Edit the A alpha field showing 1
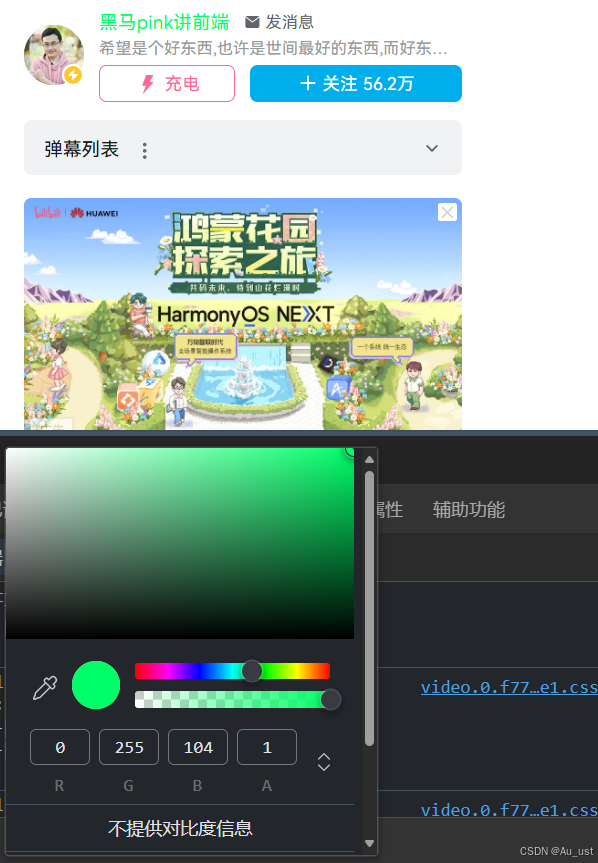Image resolution: width=598 pixels, height=863 pixels. 267,747
